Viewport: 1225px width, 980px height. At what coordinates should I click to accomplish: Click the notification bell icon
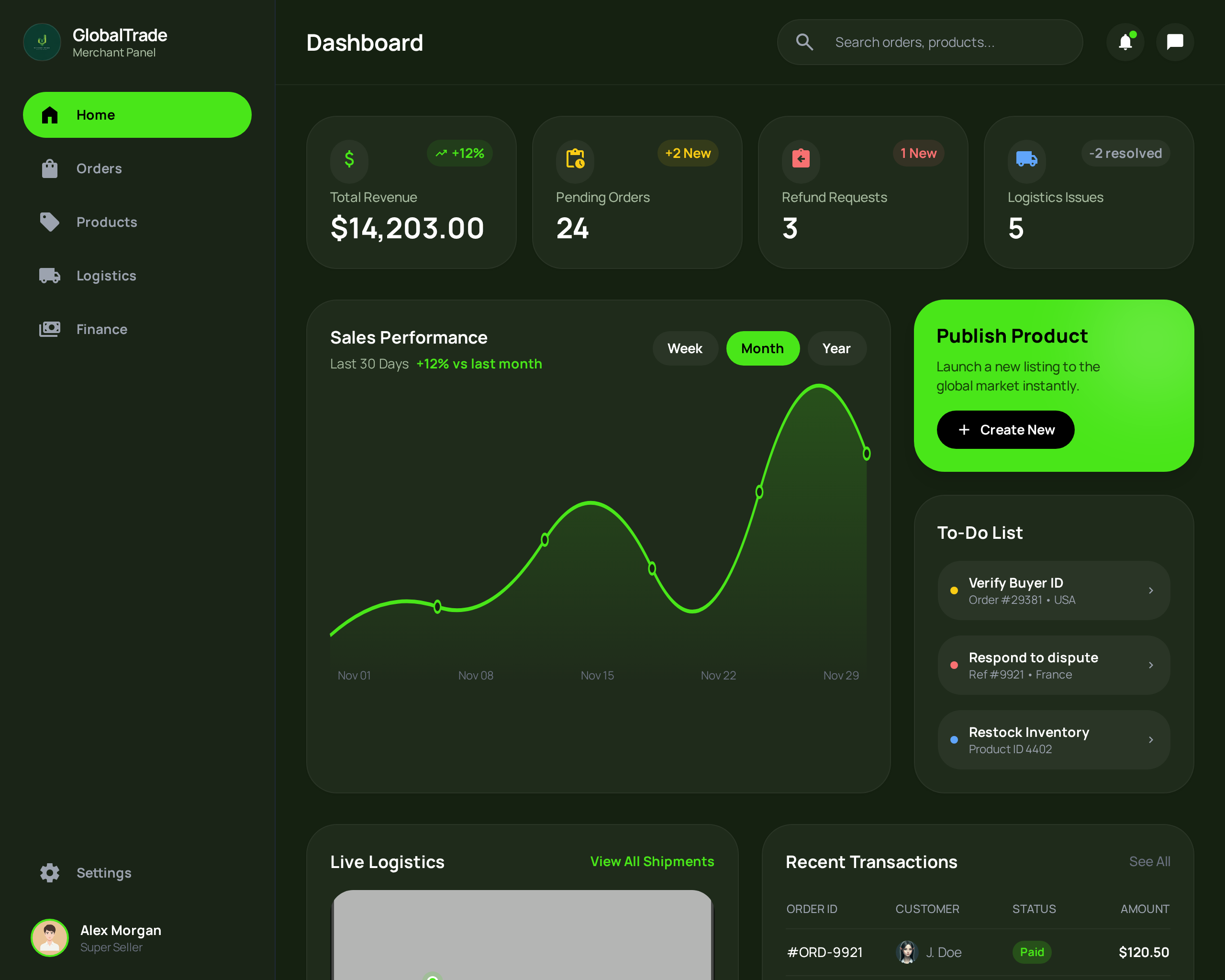click(x=1125, y=42)
